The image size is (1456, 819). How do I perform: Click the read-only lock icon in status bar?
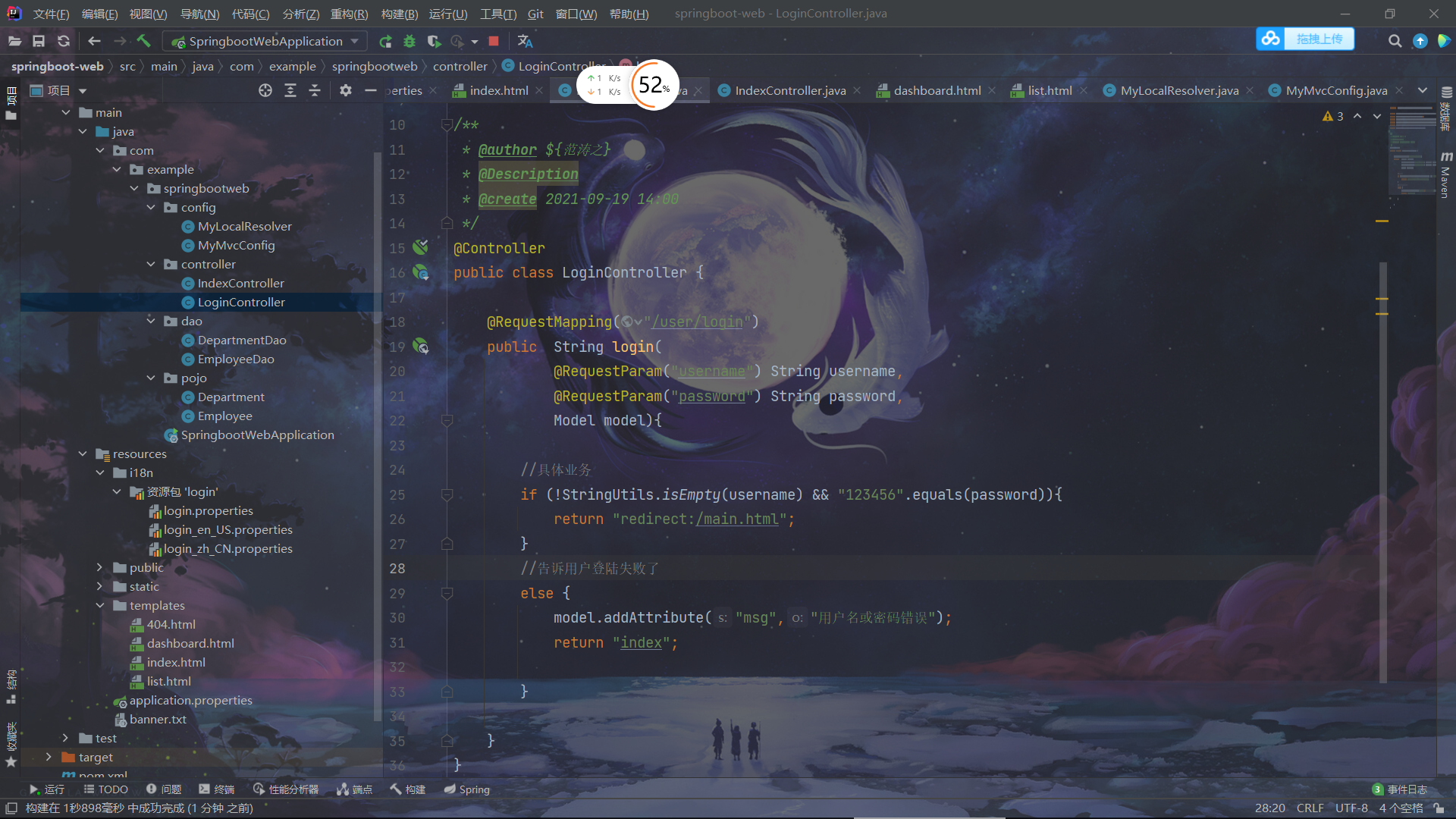(x=1439, y=808)
